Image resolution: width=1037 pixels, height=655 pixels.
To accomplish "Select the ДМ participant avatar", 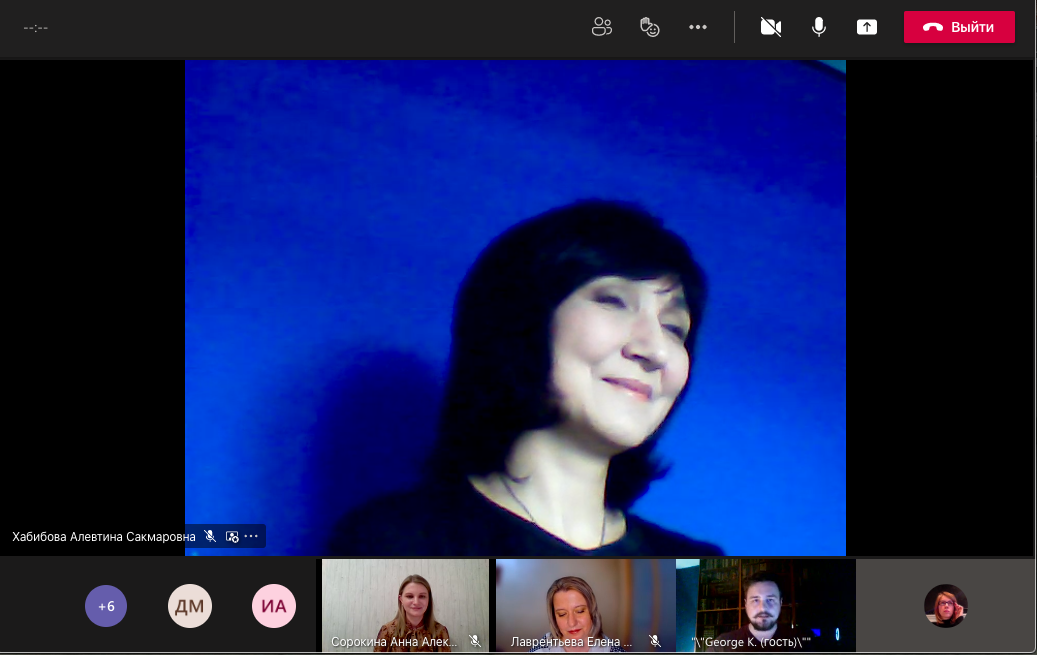I will pos(189,606).
